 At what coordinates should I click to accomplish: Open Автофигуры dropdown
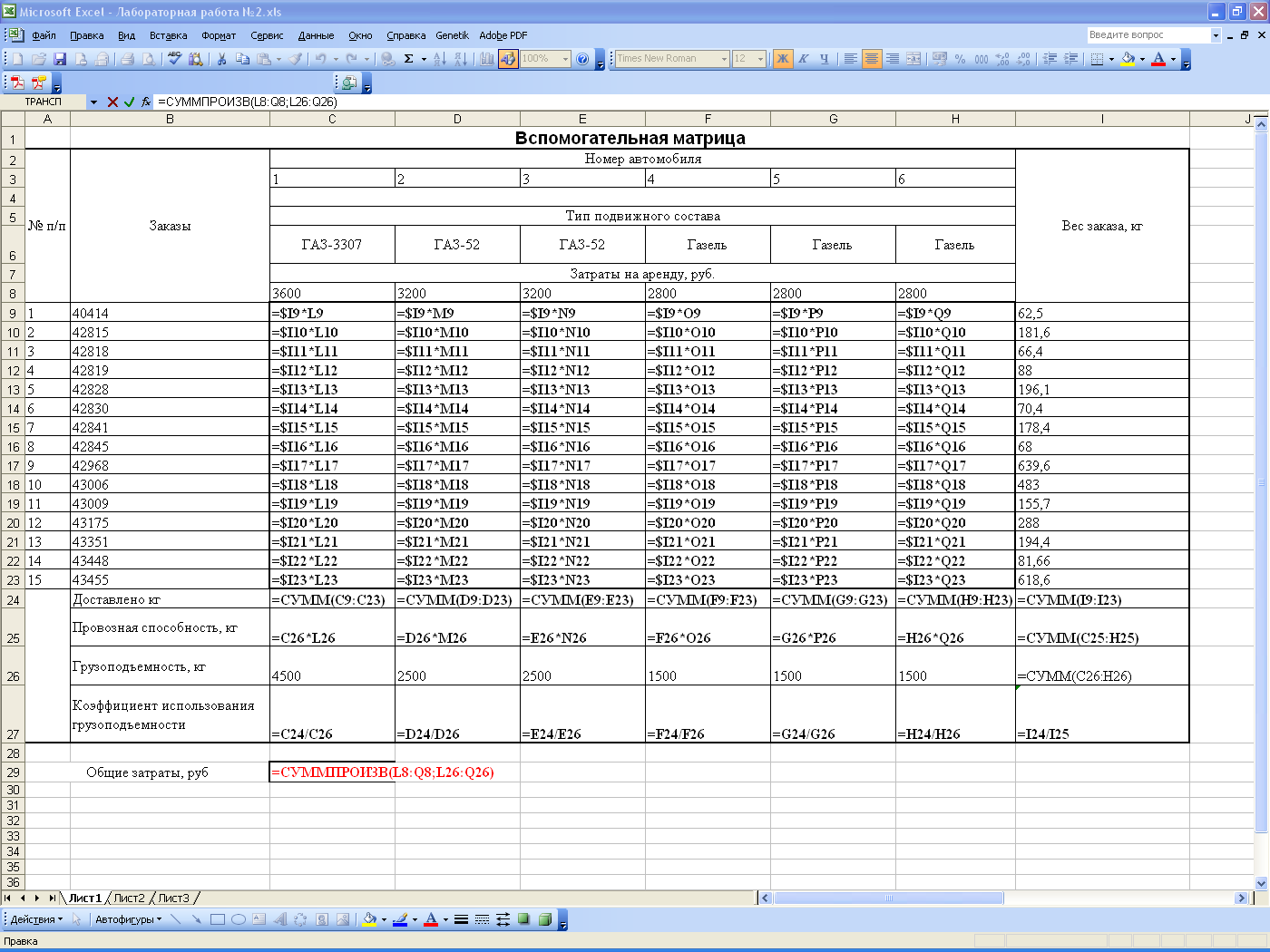coord(128,919)
